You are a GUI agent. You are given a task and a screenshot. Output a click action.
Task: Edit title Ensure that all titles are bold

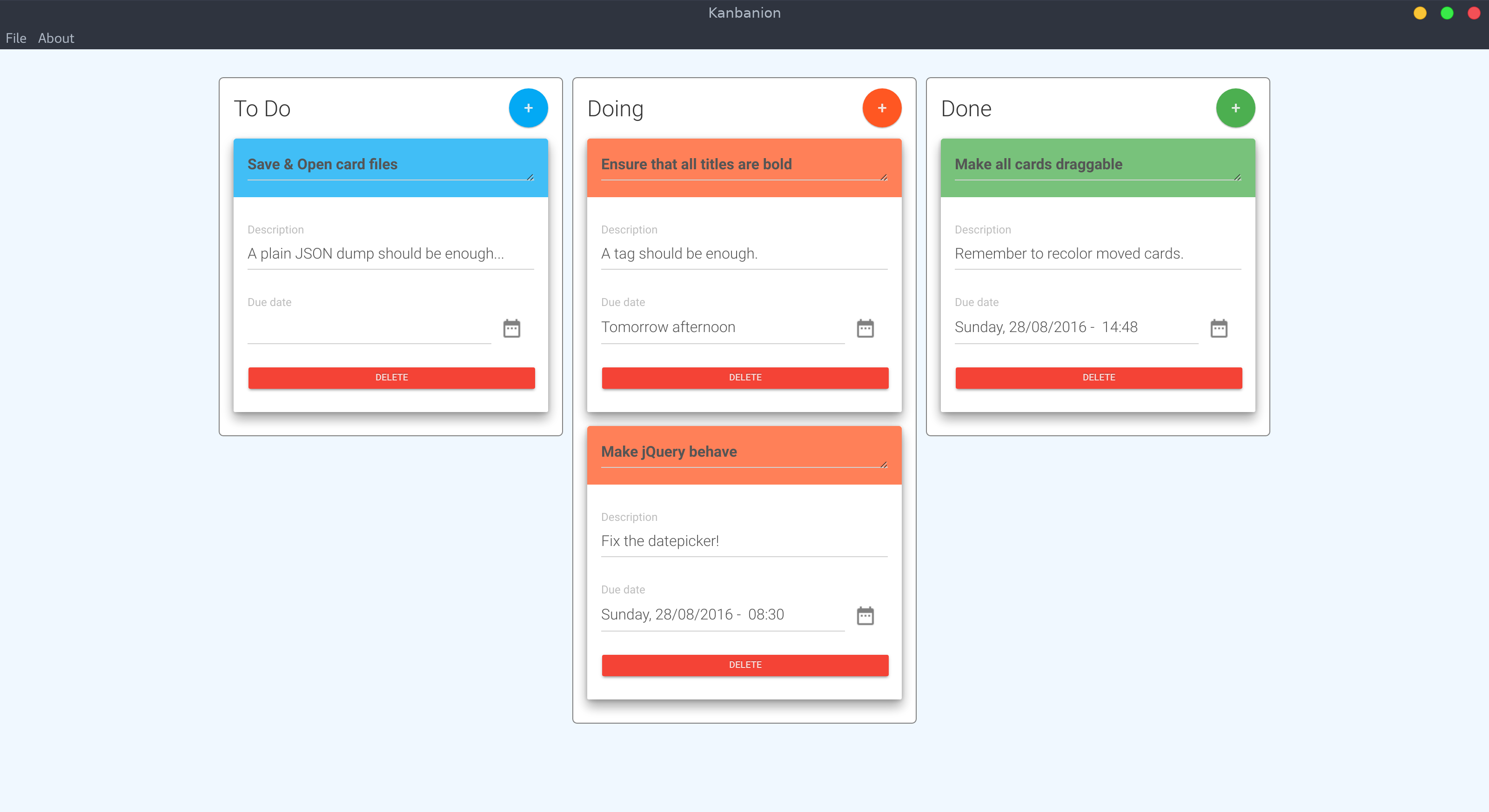click(696, 165)
